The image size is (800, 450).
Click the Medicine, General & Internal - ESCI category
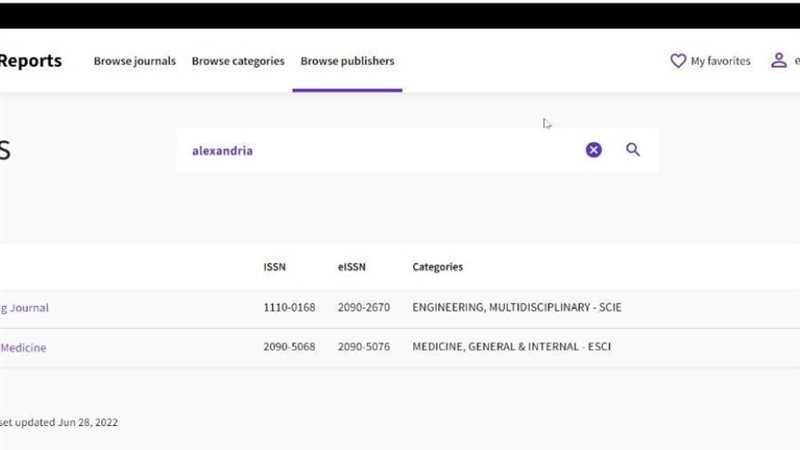pyautogui.click(x=511, y=348)
